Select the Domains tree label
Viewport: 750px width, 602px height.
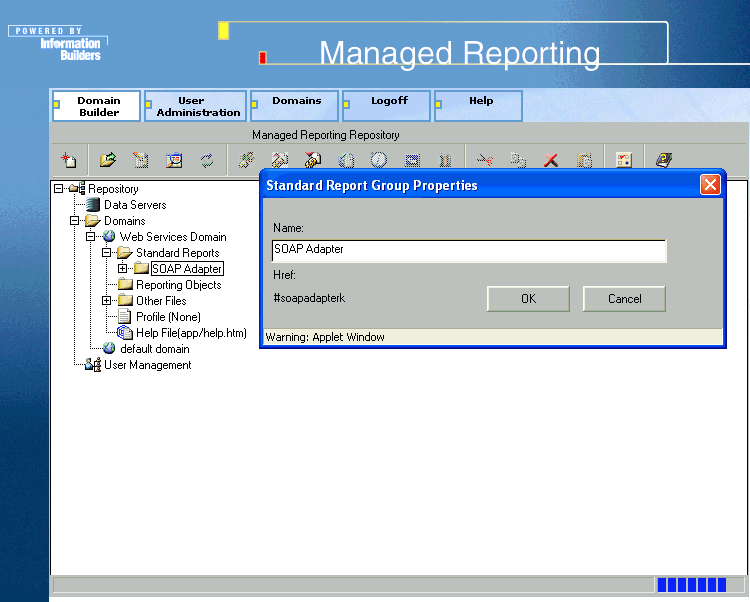(125, 221)
